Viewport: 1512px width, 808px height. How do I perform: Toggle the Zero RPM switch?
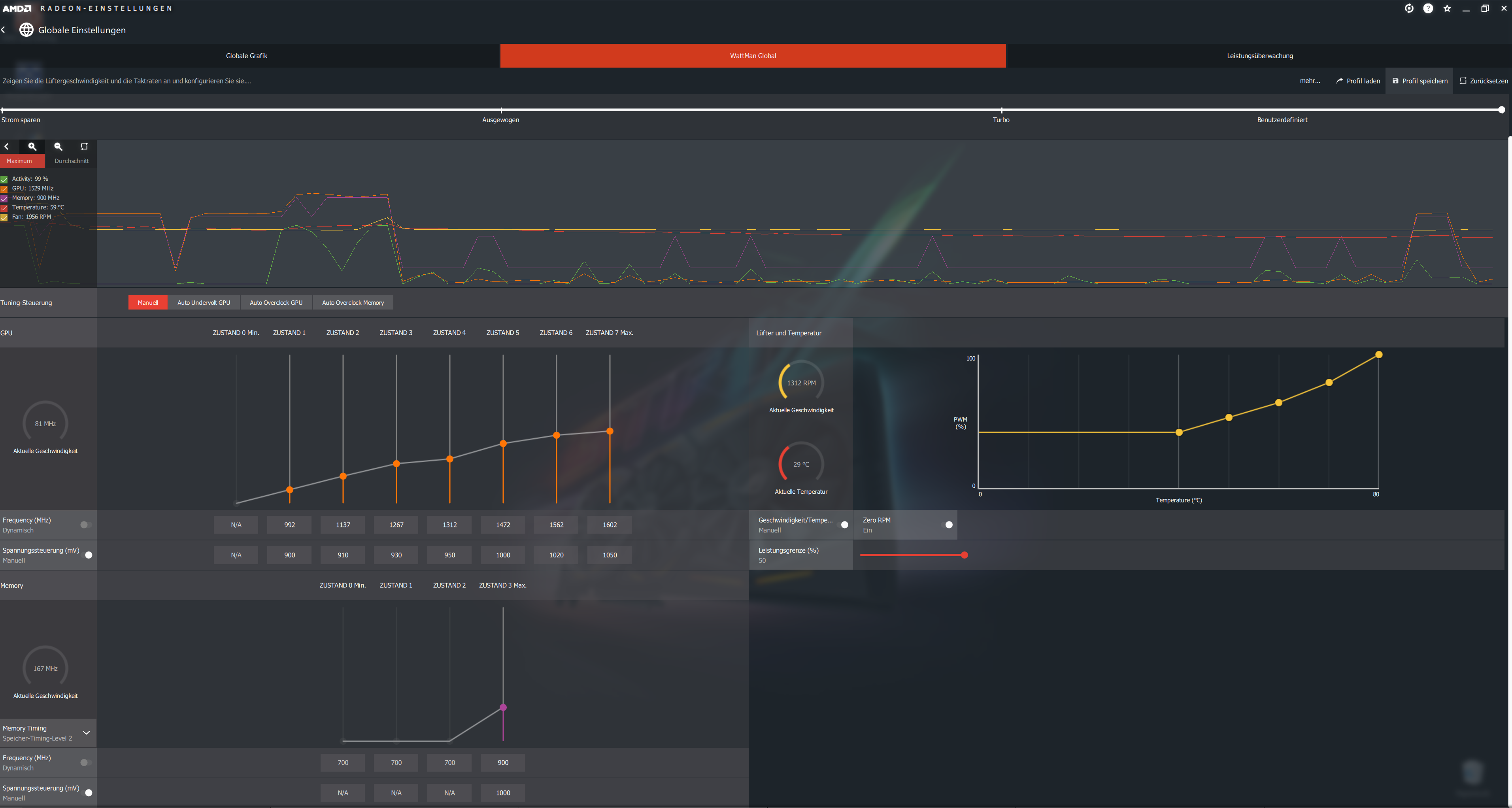[946, 525]
